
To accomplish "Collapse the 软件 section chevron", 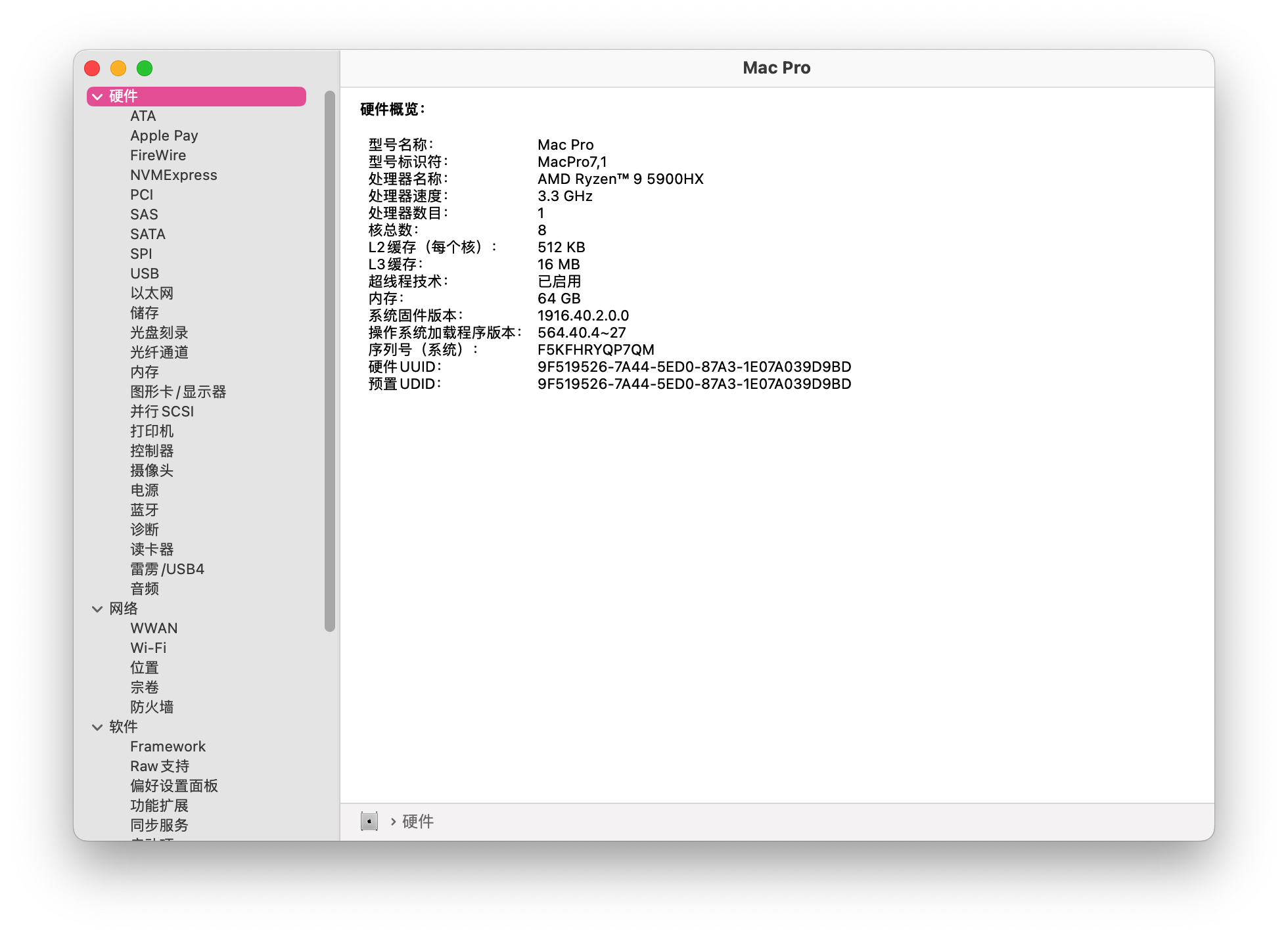I will click(97, 727).
